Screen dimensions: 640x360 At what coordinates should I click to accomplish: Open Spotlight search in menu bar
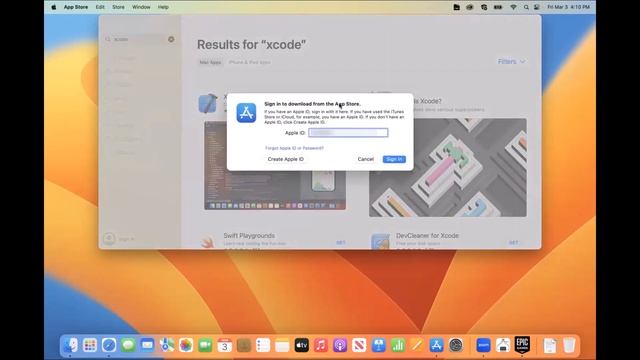point(526,7)
